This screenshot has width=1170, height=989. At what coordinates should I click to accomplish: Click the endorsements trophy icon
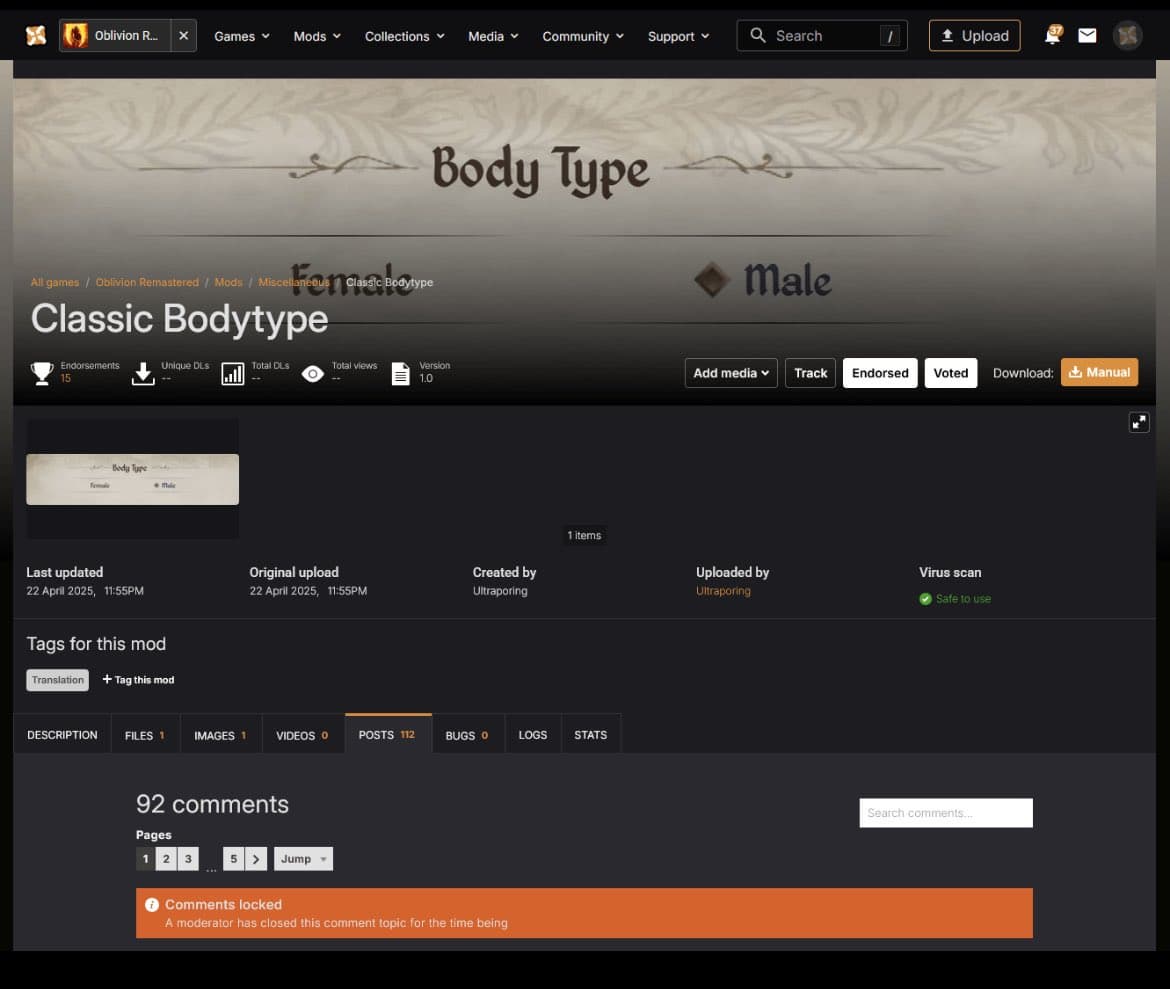[42, 372]
